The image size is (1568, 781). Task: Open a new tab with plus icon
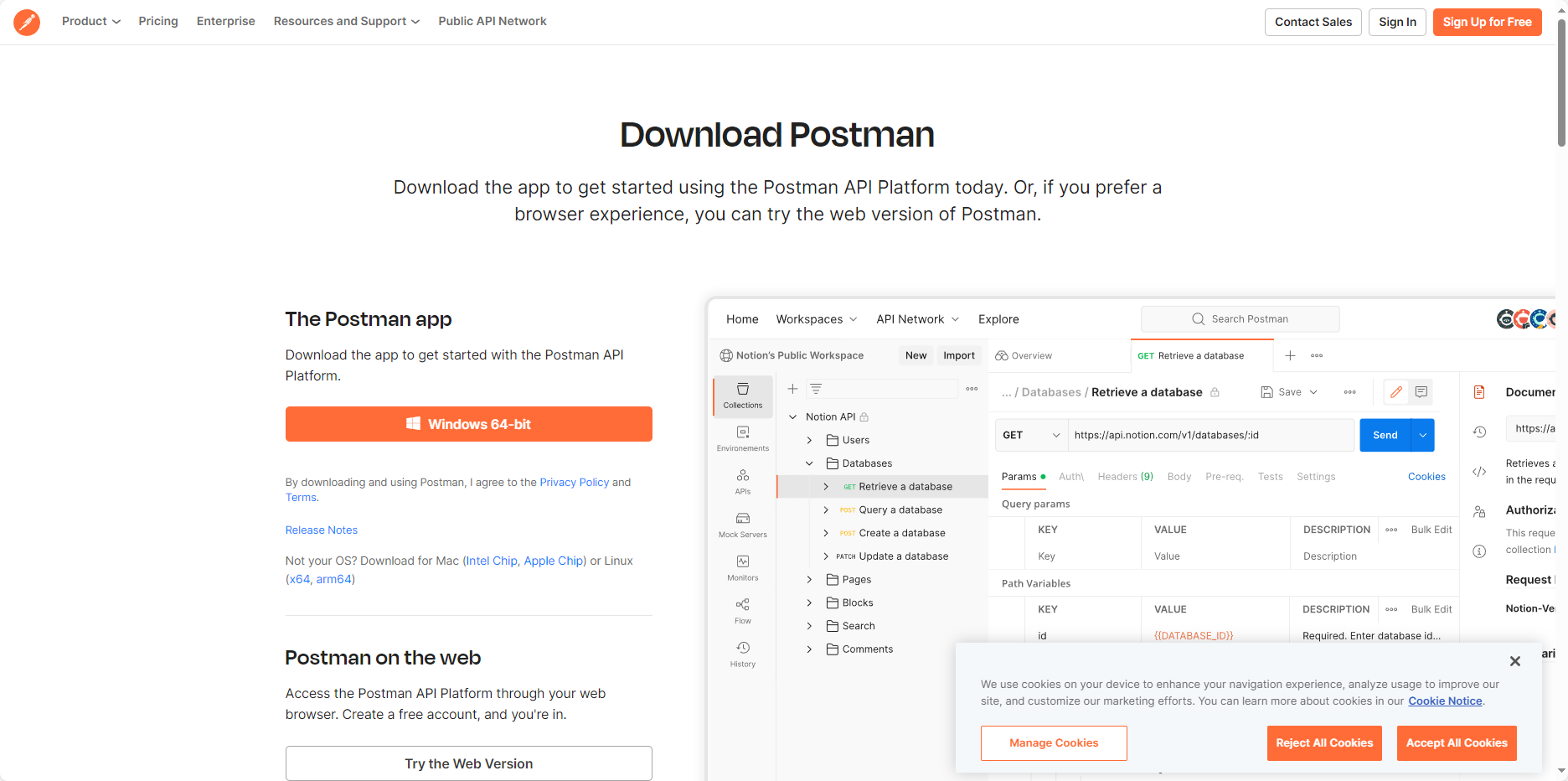(1290, 355)
